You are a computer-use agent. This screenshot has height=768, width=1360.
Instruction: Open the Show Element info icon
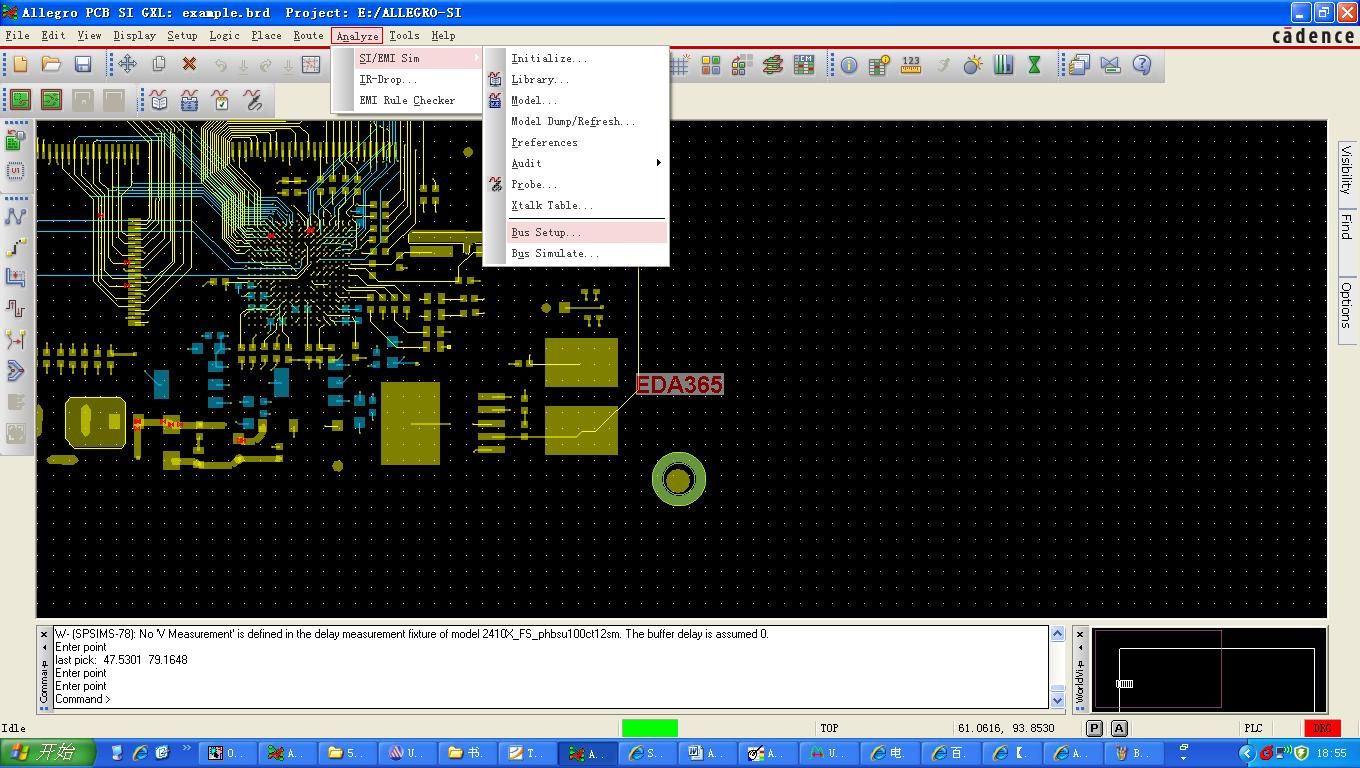848,65
